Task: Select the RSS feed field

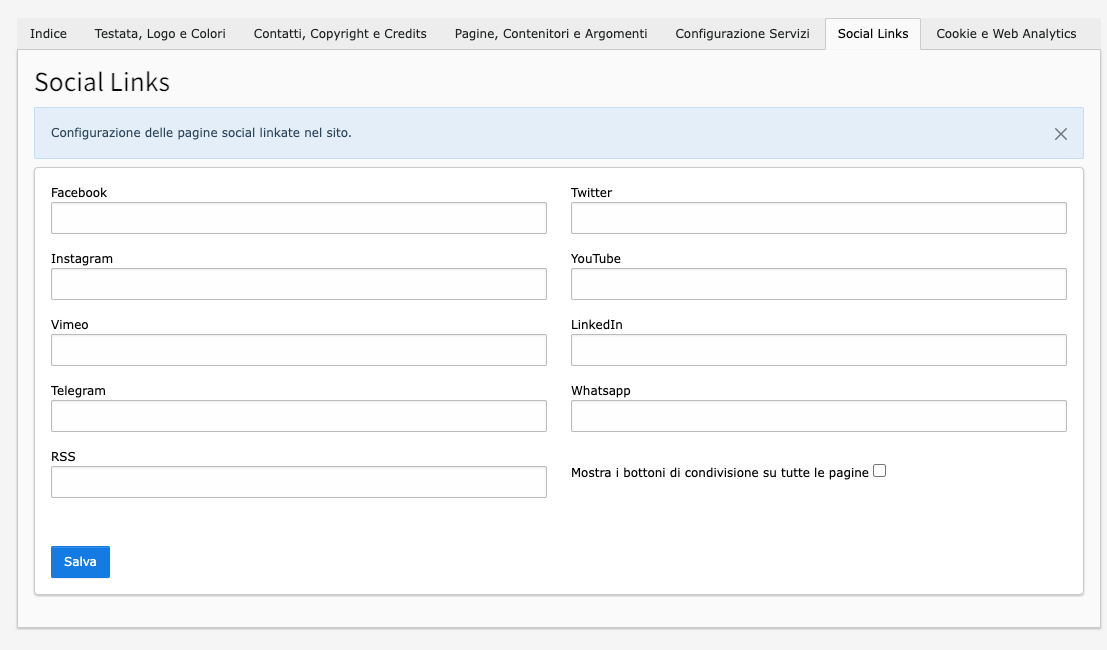Action: click(x=299, y=482)
